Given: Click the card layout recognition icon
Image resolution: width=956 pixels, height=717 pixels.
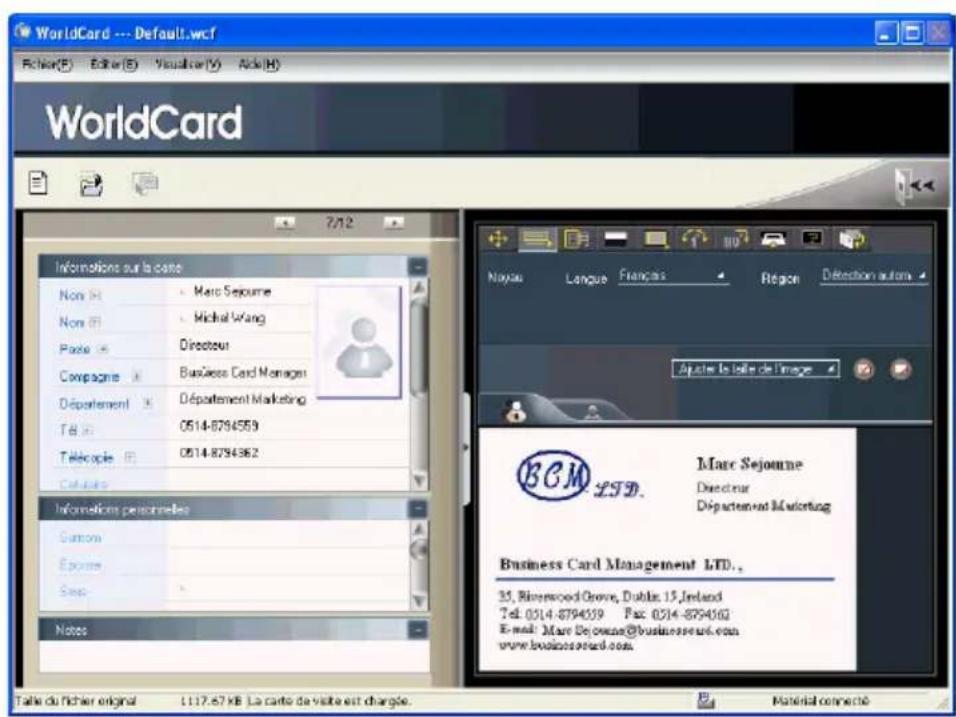Looking at the screenshot, I should [x=576, y=240].
